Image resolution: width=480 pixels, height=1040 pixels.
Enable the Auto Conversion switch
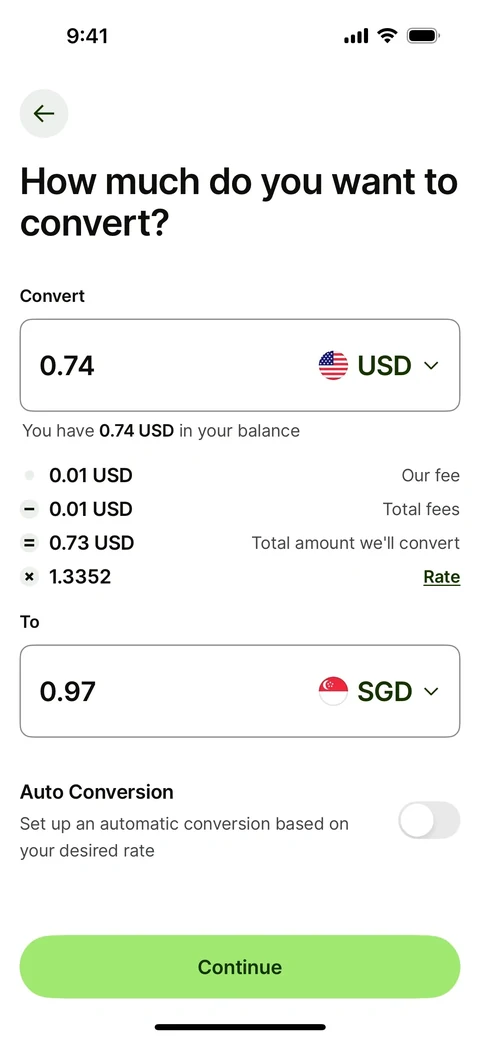429,820
